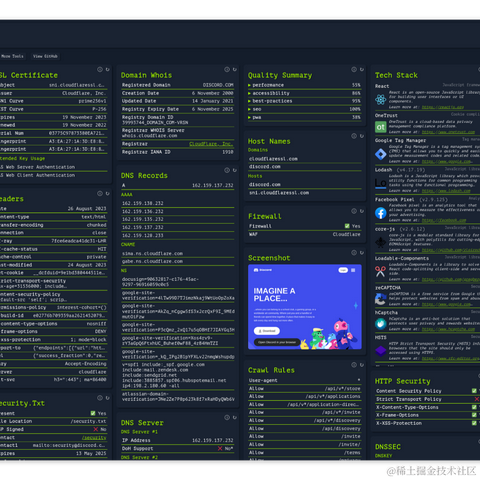Click the React logo in Tech Stack
Image resolution: width=480 pixels, height=480 pixels.
pos(380,99)
